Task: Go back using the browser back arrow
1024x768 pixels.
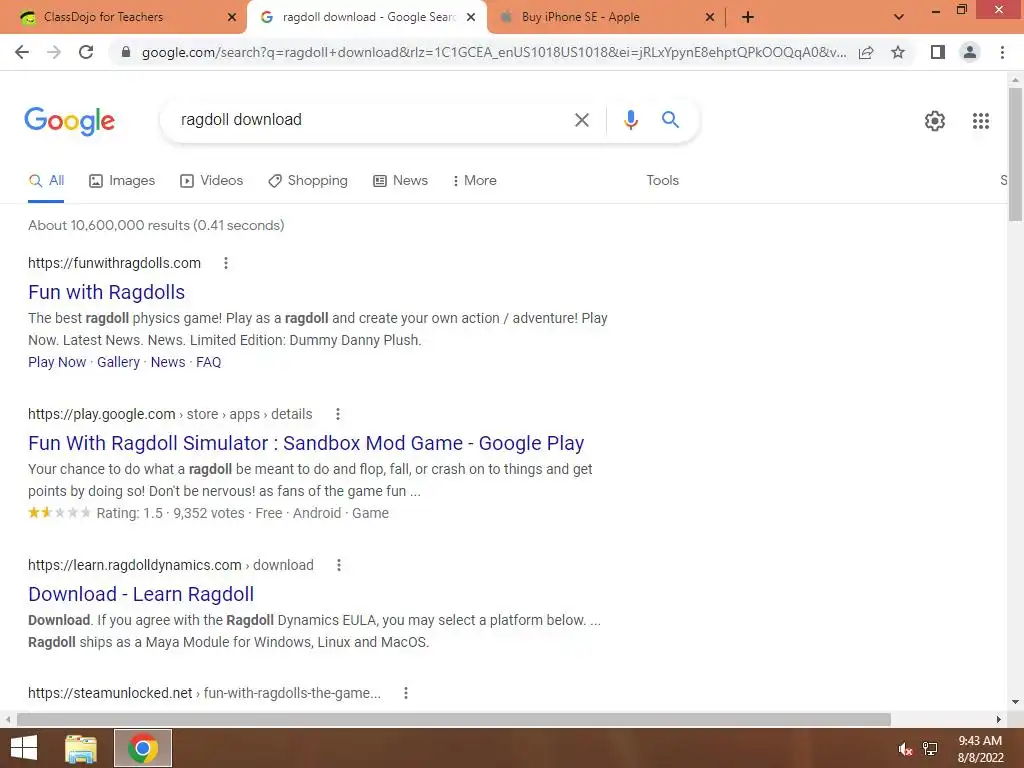Action: [22, 52]
